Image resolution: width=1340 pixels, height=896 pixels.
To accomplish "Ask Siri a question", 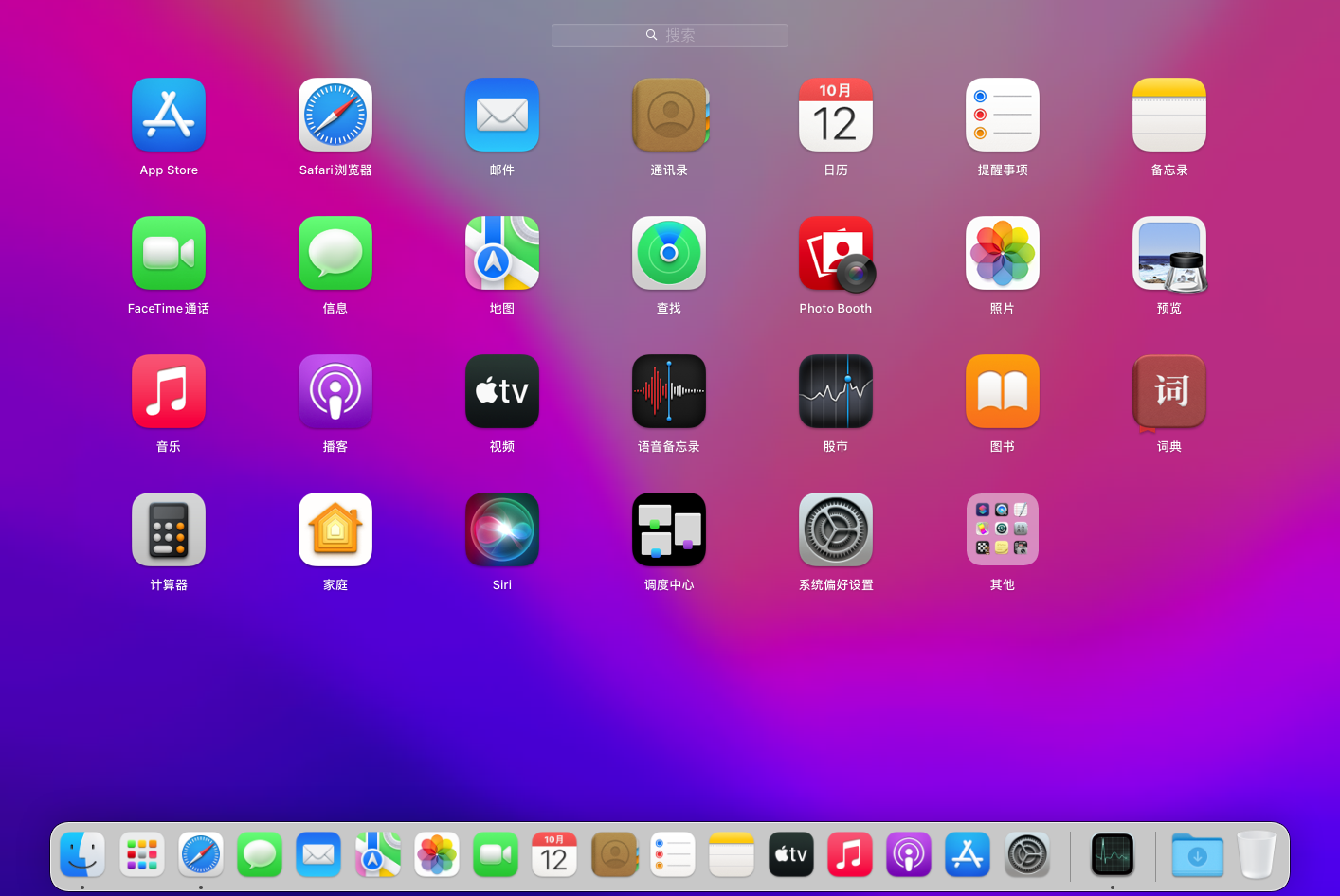I will click(502, 529).
